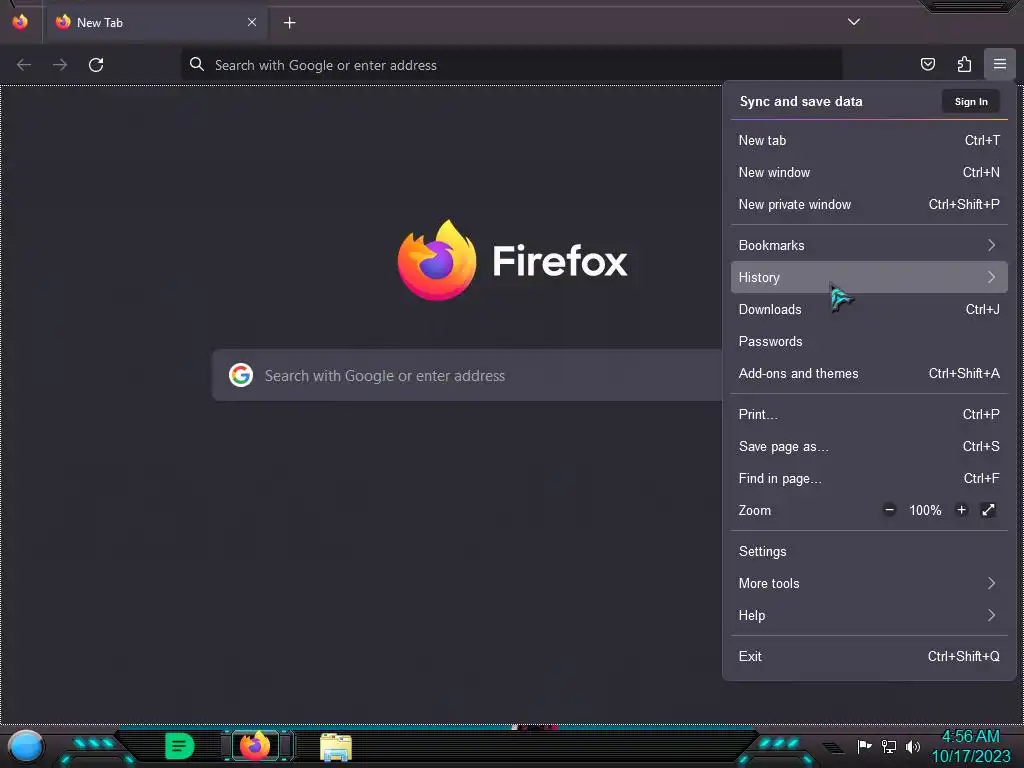The height and width of the screenshot is (768, 1024).
Task: Click network tray icon
Action: point(889,746)
